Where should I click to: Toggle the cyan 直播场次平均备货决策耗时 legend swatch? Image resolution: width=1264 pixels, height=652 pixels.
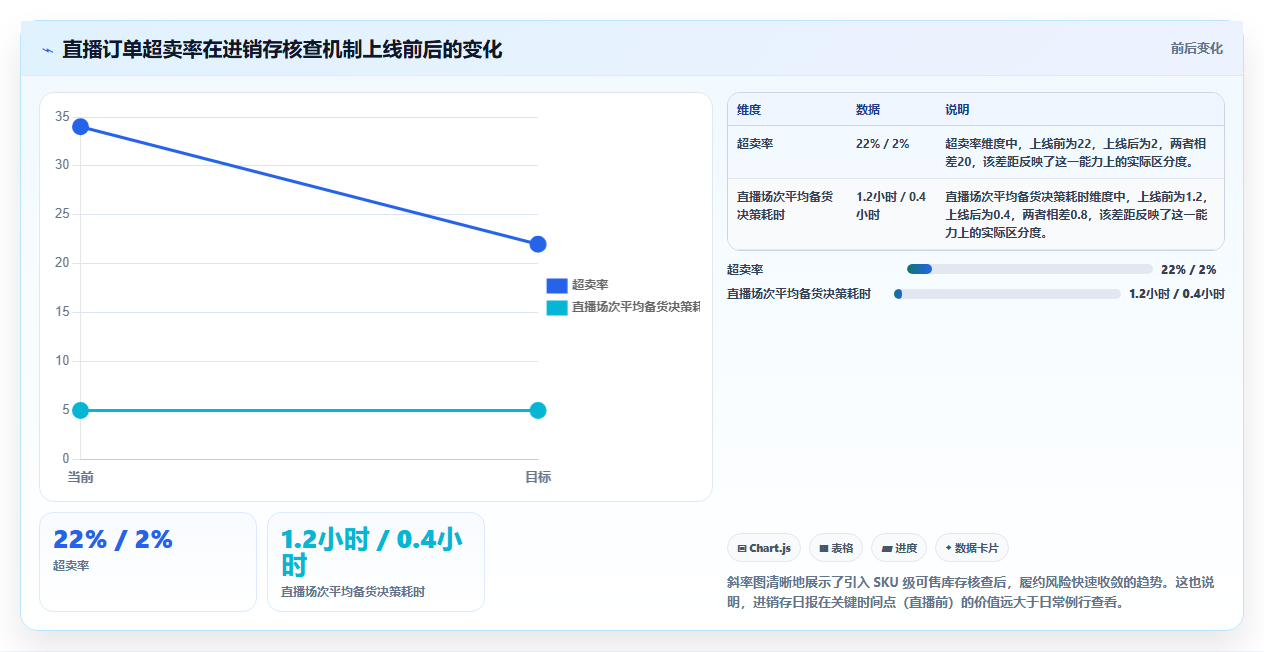click(x=557, y=308)
